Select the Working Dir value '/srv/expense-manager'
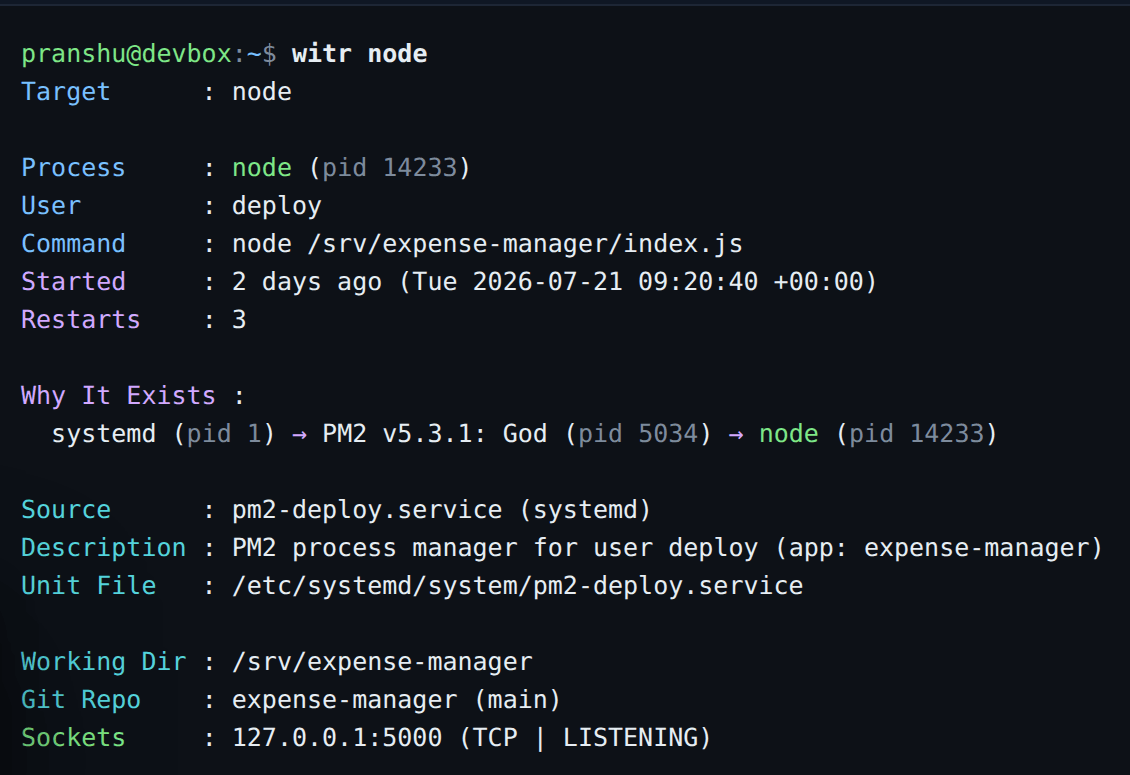Screen dimensions: 1130x775 (382, 662)
